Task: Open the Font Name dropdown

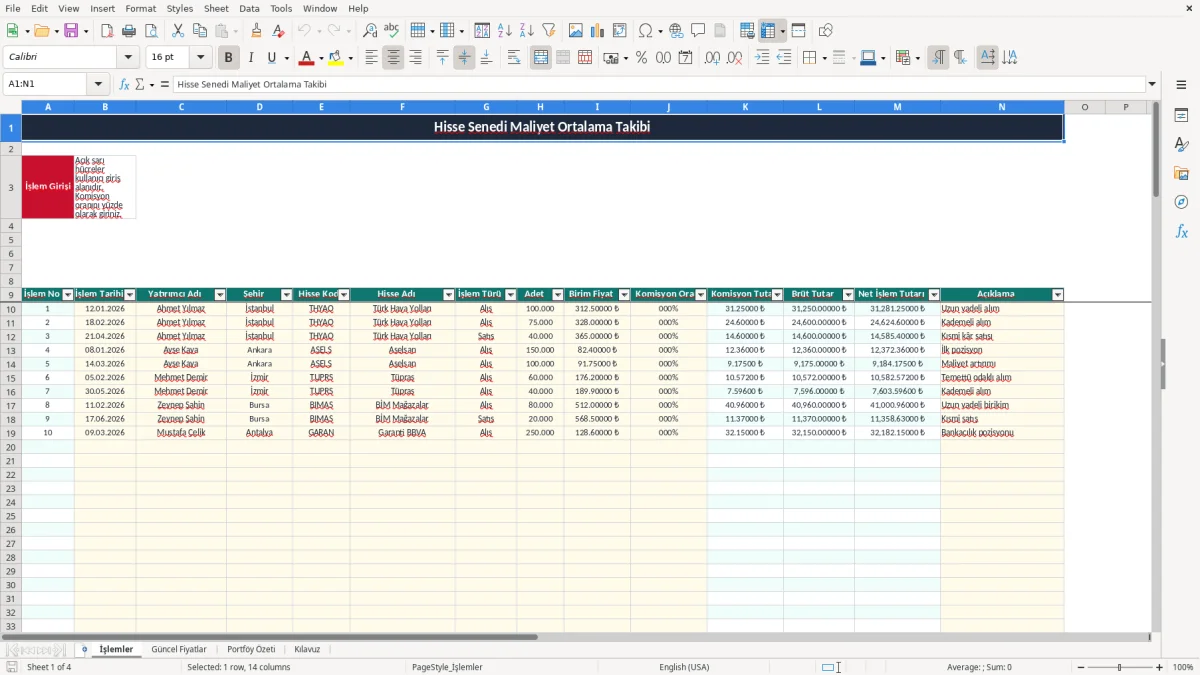Action: pyautogui.click(x=127, y=58)
